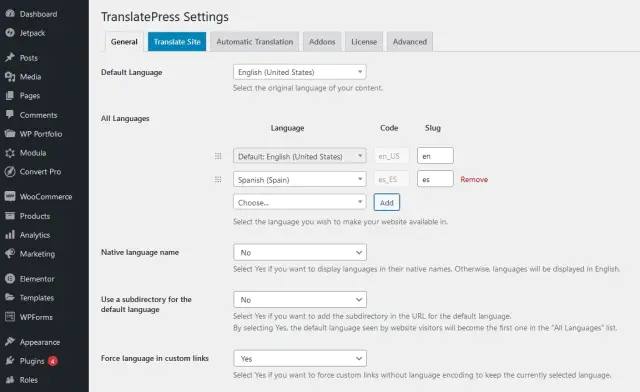Click the Appearance paintbrush icon
This screenshot has width=640, height=392.
[x=10, y=341]
